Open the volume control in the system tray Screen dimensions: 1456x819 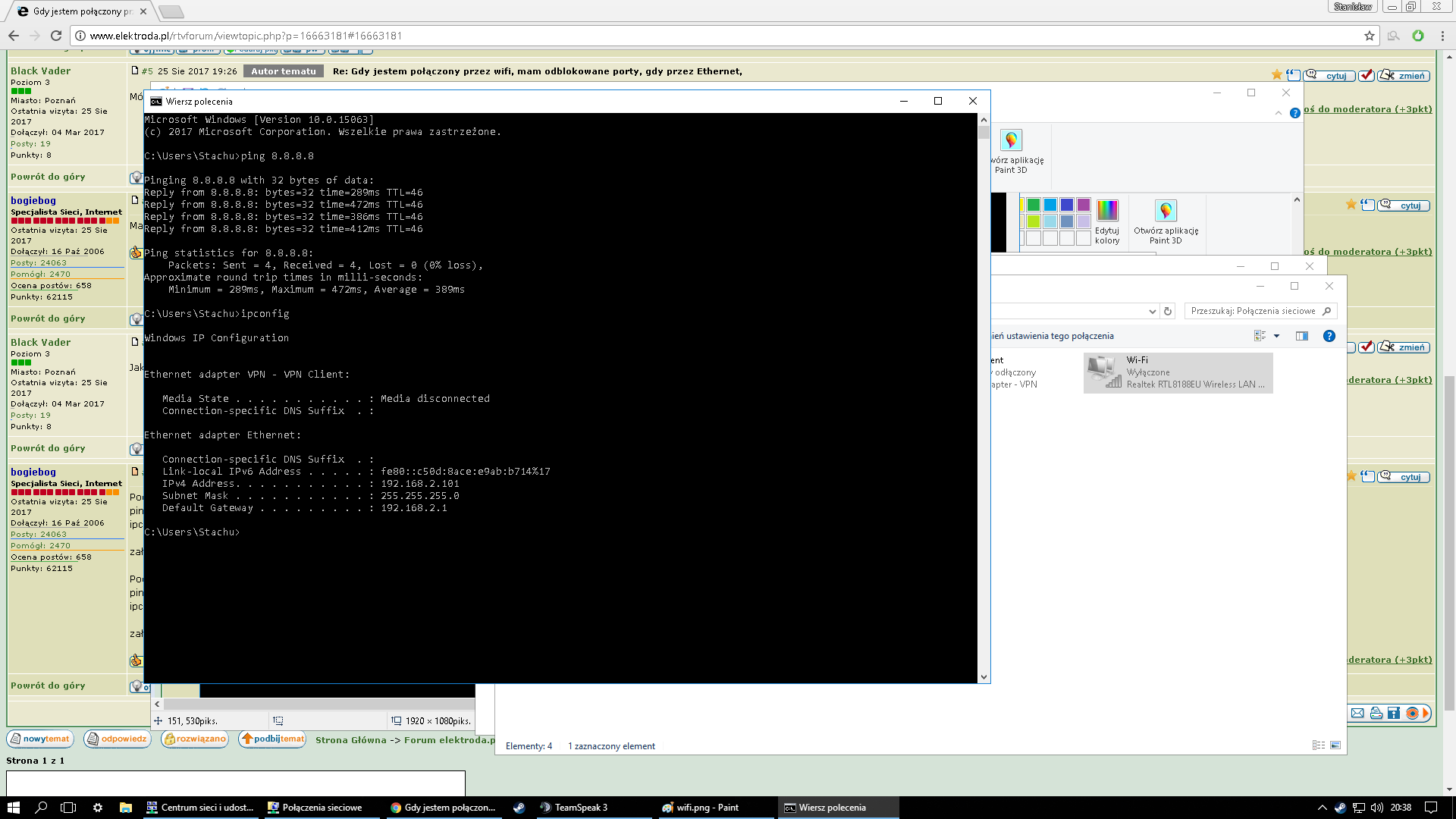tap(1377, 808)
